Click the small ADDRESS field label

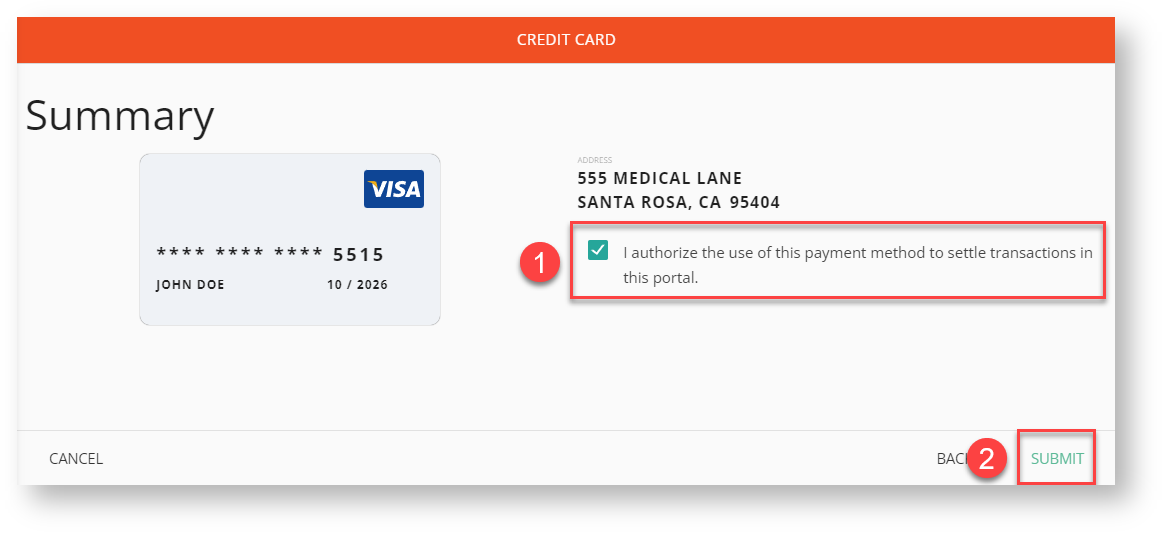[594, 160]
